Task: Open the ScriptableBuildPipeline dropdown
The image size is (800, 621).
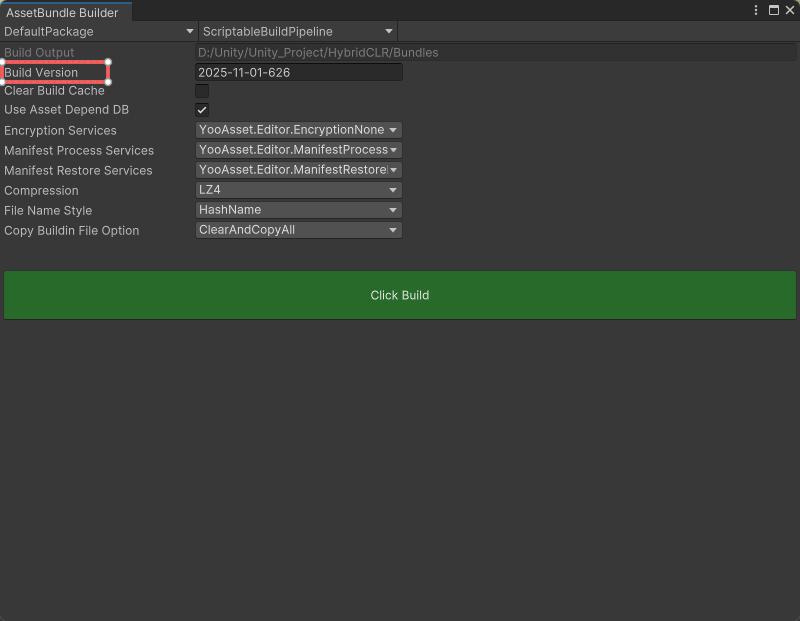Action: tap(298, 32)
